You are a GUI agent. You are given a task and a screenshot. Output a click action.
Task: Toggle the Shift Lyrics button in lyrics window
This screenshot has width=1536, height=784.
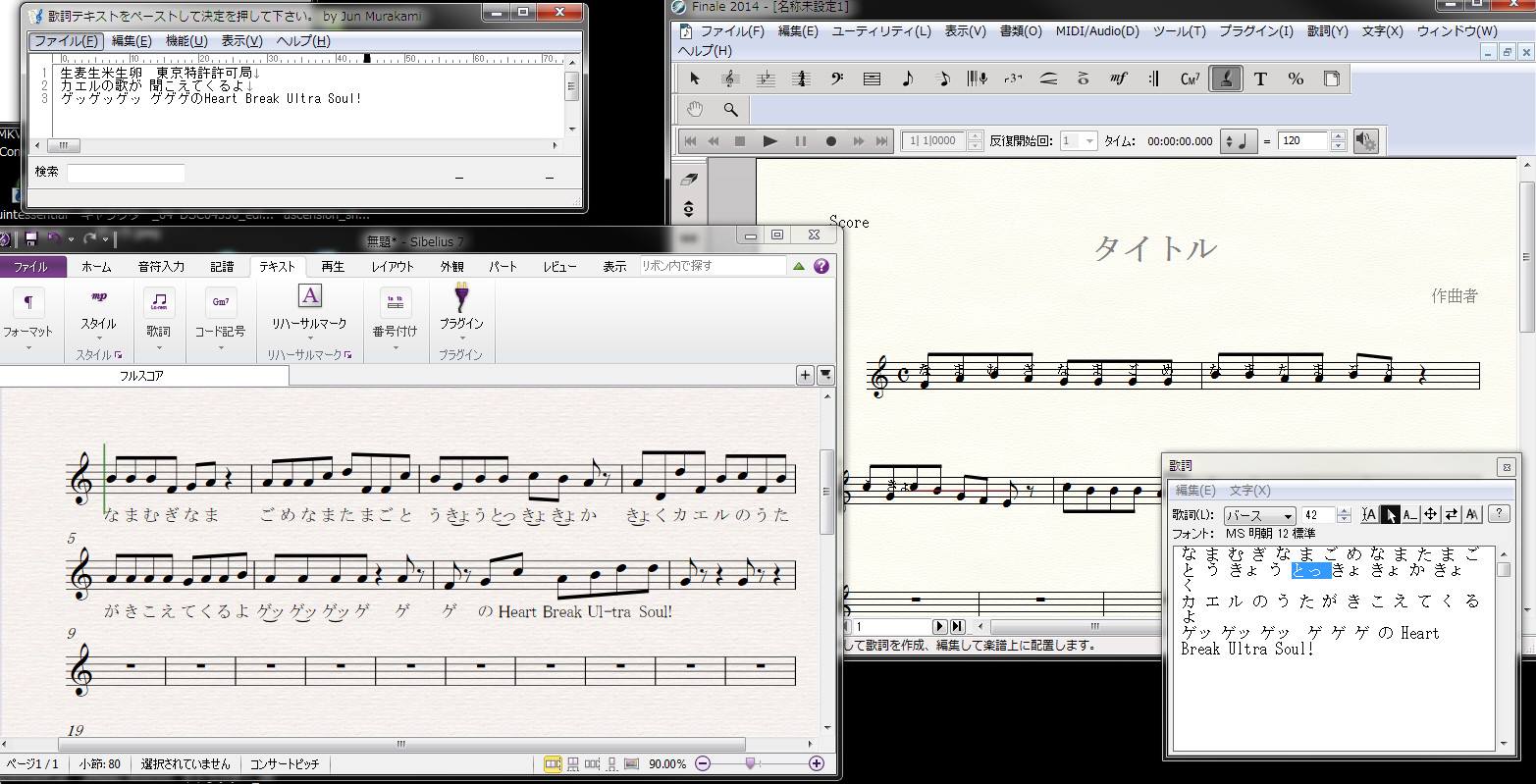click(x=1451, y=514)
